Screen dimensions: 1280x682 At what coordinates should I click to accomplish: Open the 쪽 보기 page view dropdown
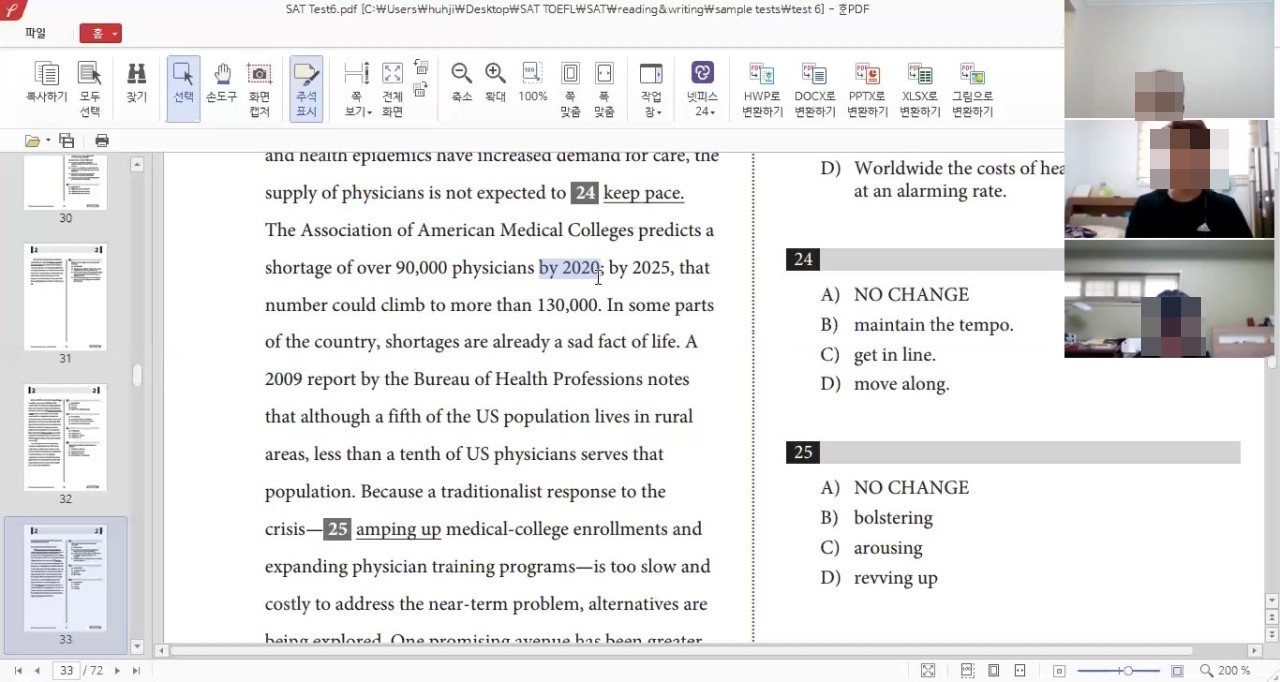coord(357,88)
